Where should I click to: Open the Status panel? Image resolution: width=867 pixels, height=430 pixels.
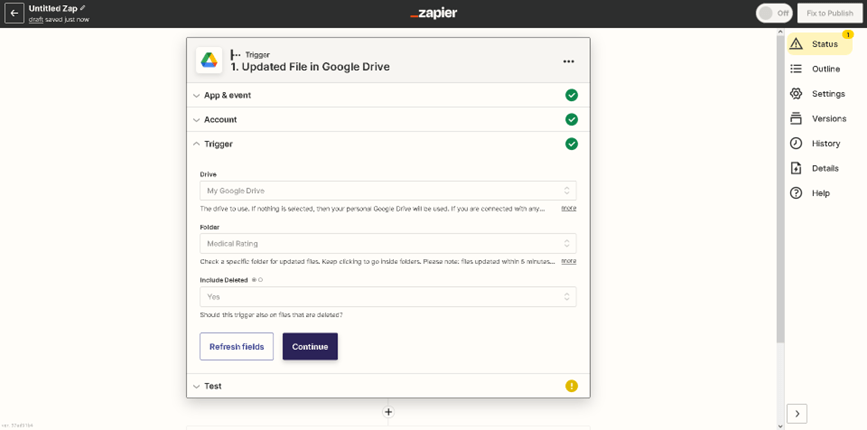pyautogui.click(x=820, y=44)
